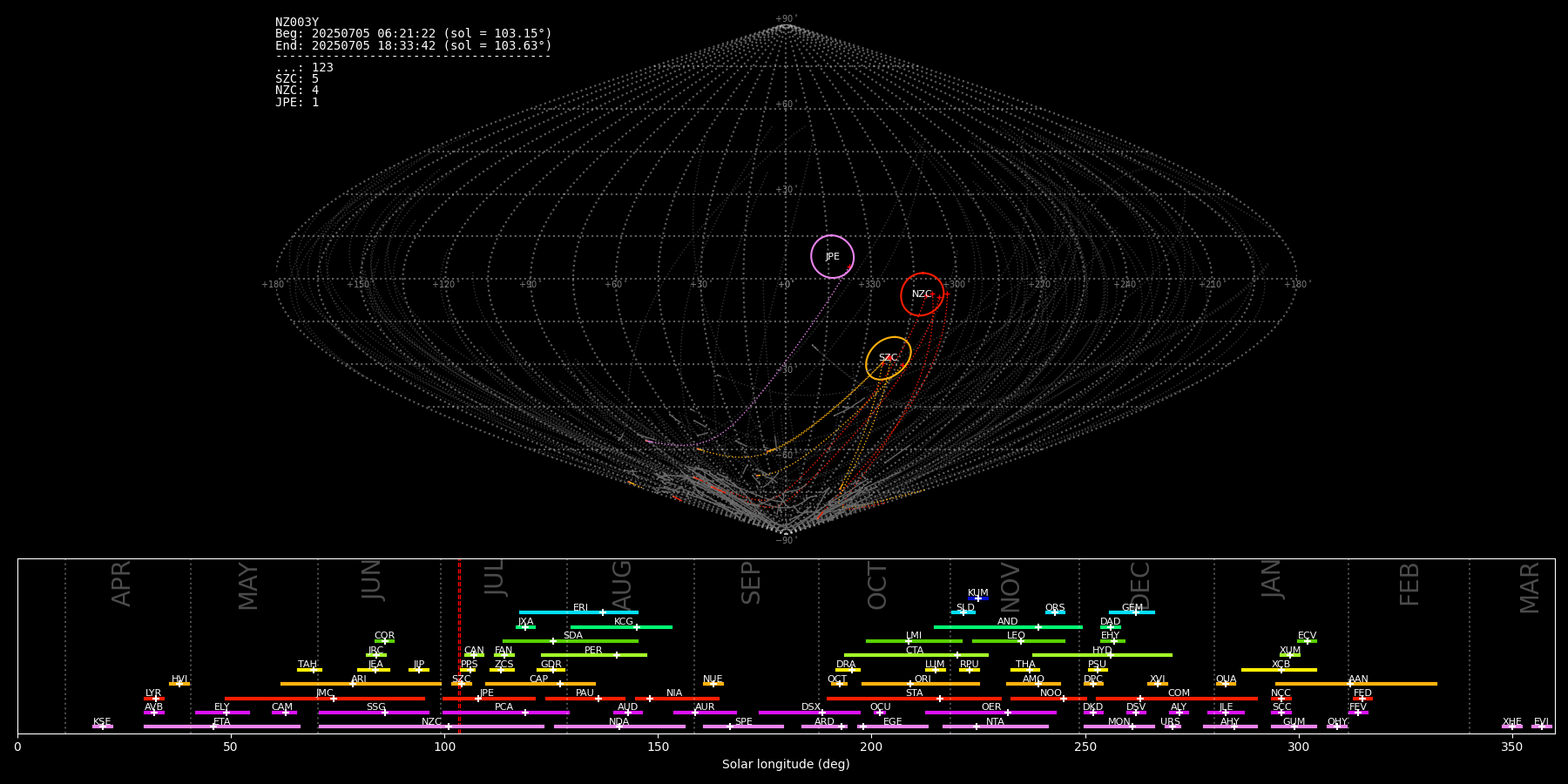This screenshot has height=784, width=1568.
Task: Click the QUA shower marker
Action: [1226, 684]
